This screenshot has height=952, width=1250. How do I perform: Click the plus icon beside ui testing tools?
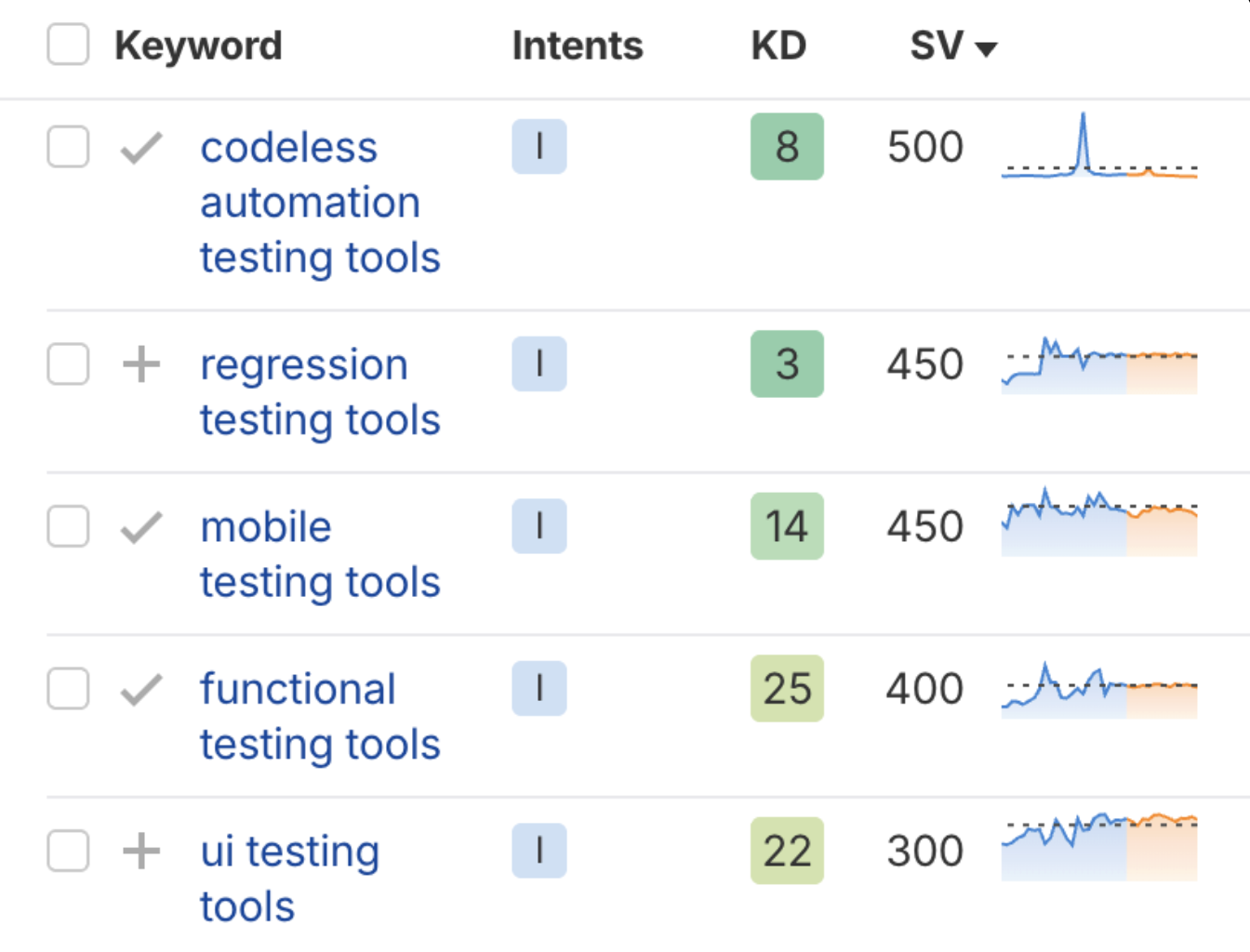click(140, 851)
